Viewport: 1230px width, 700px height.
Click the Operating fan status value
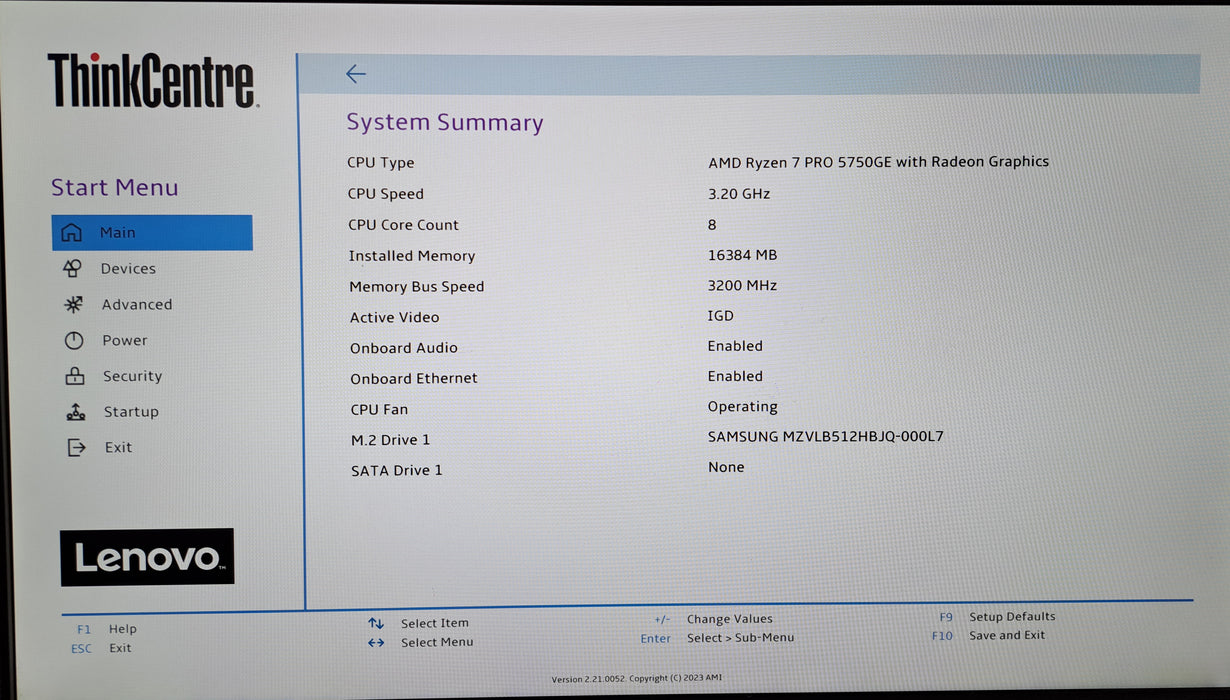point(743,407)
